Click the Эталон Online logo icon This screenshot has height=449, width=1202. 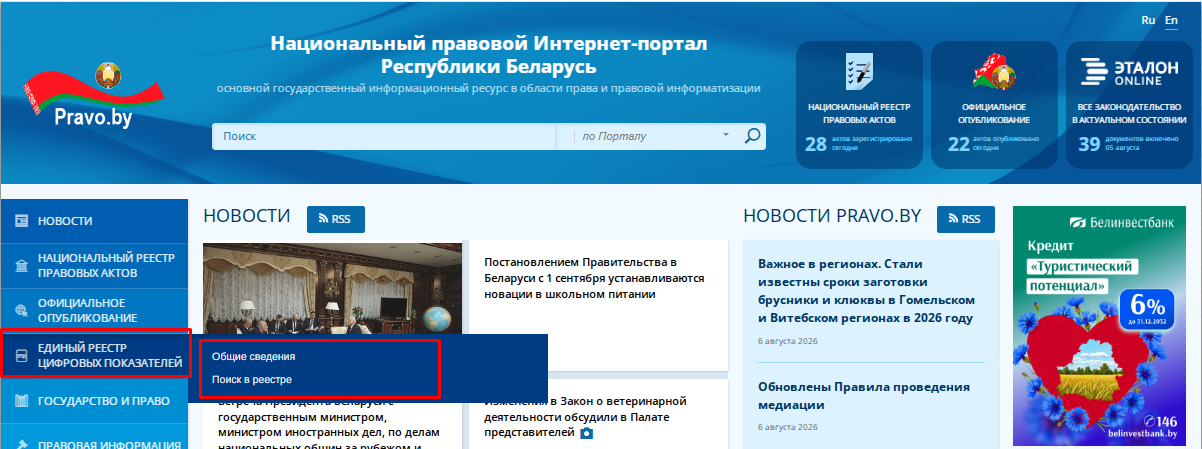coord(1129,73)
